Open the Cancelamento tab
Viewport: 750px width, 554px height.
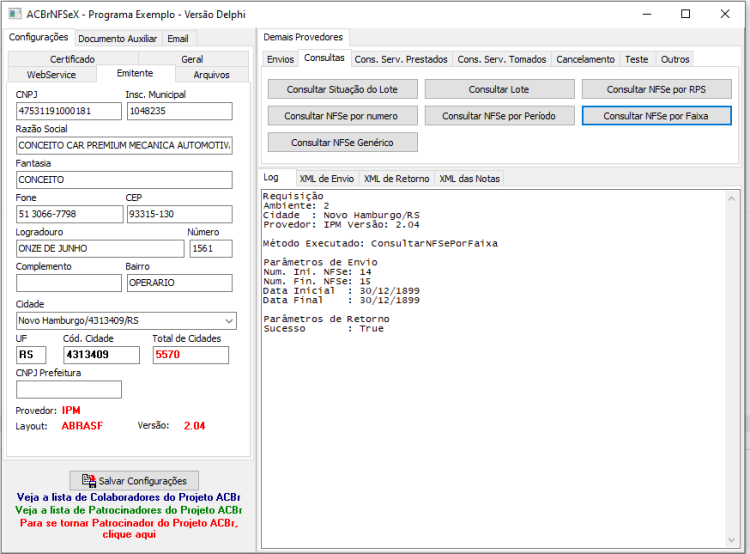pos(585,59)
